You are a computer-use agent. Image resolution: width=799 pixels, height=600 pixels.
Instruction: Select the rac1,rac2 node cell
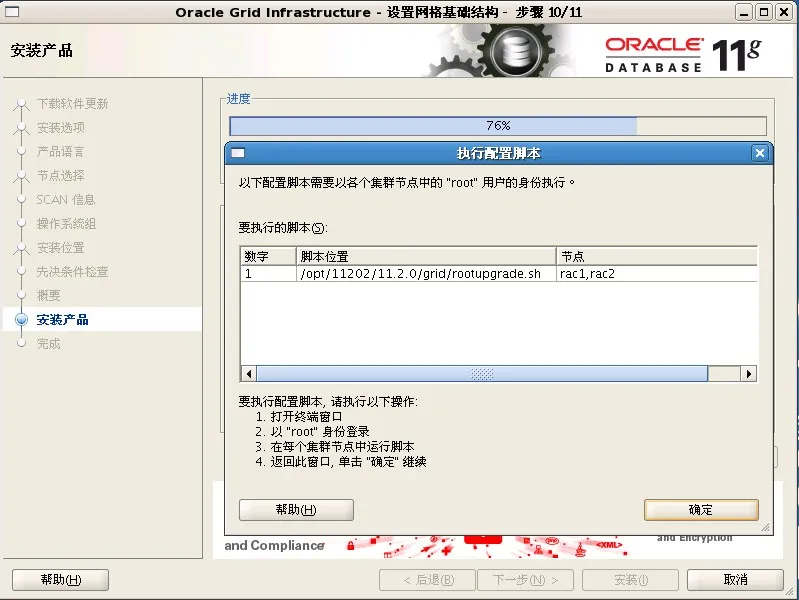coord(657,274)
